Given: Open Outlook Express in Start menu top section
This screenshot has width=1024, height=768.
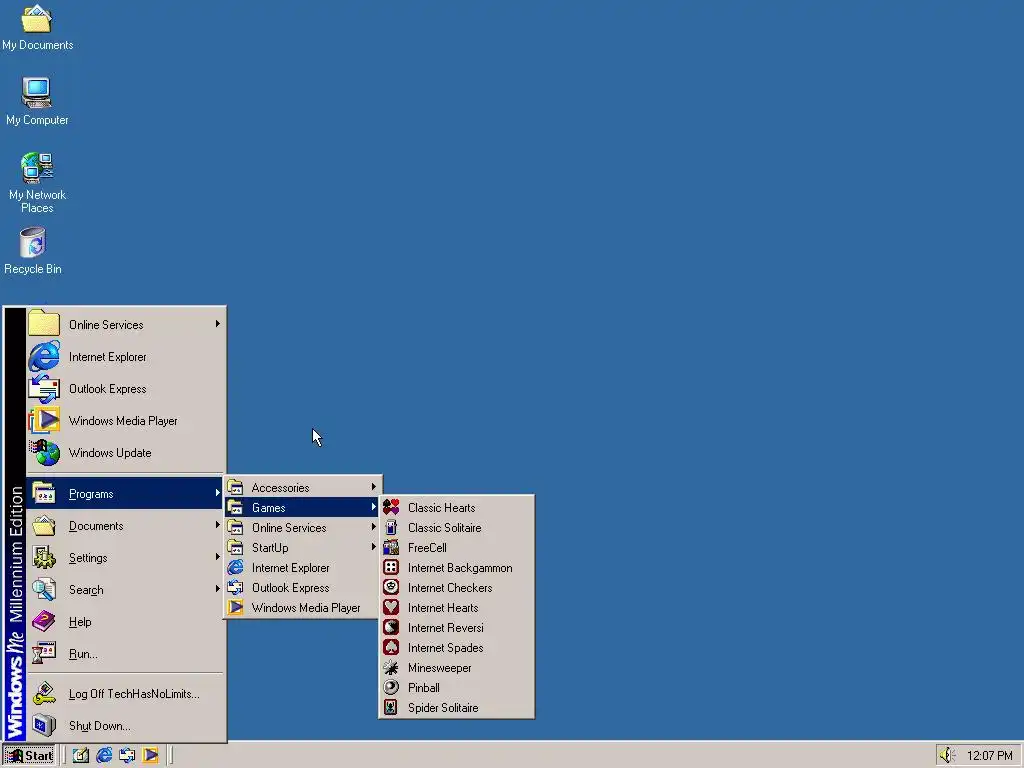Looking at the screenshot, I should coord(126,389).
